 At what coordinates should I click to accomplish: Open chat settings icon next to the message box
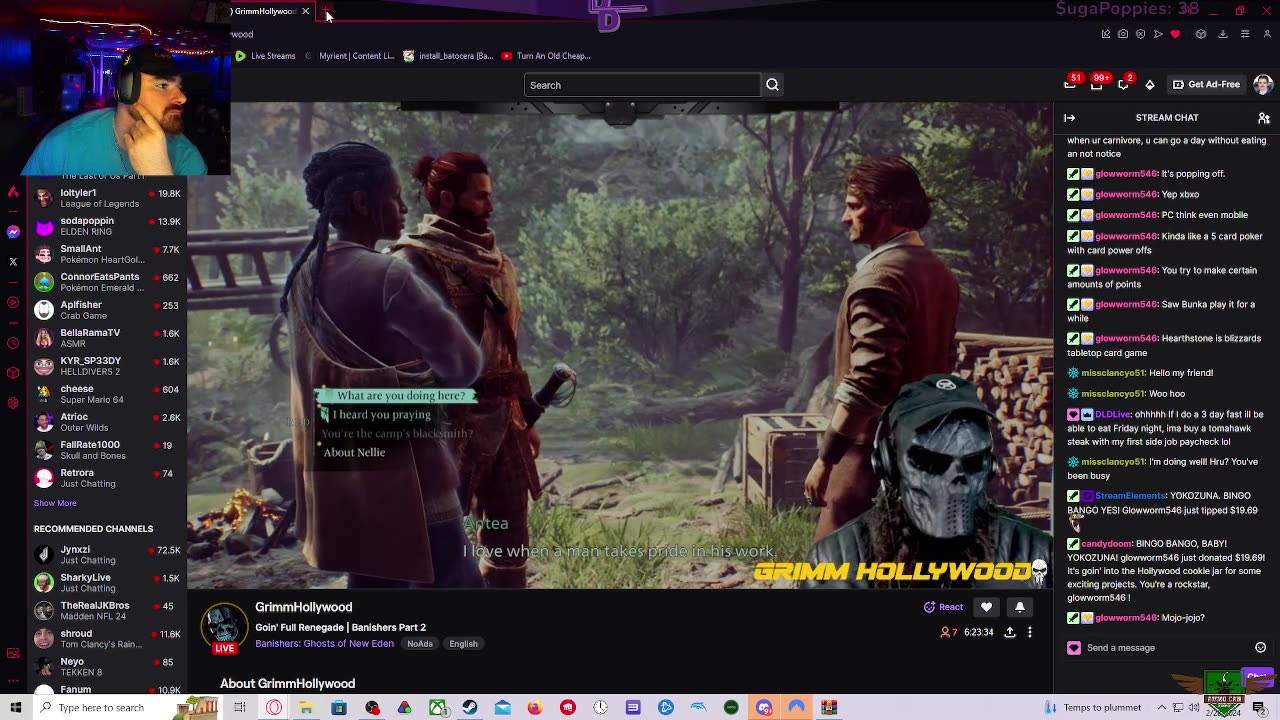pyautogui.click(x=1260, y=648)
